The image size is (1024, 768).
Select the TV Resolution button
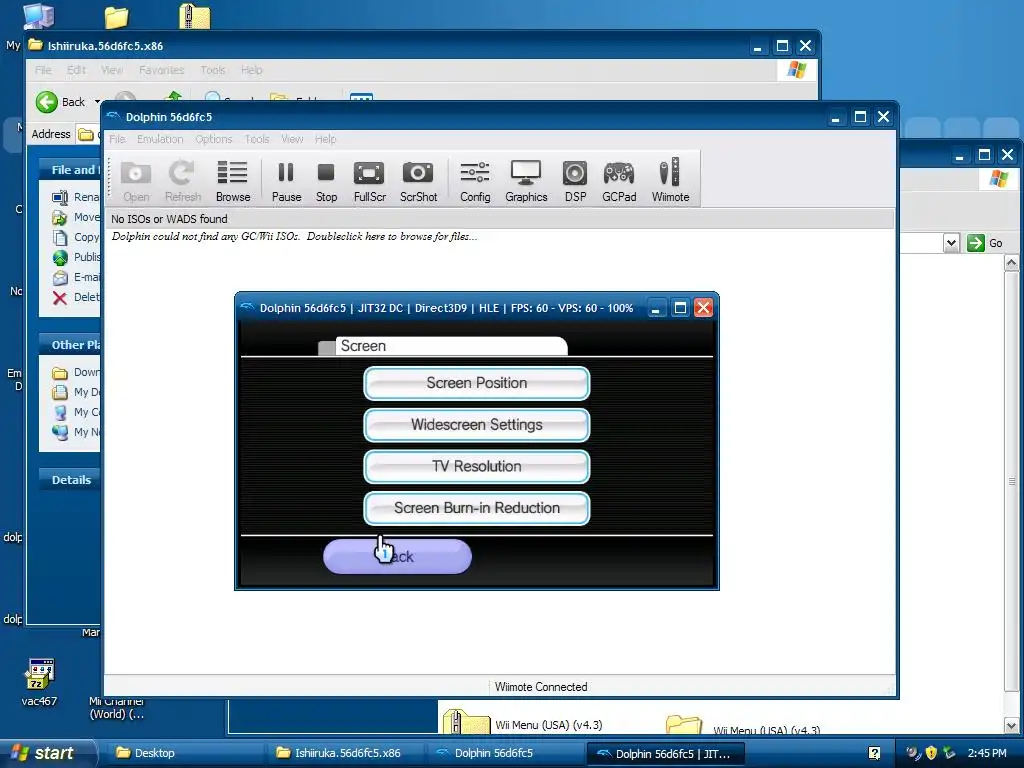pyautogui.click(x=477, y=467)
